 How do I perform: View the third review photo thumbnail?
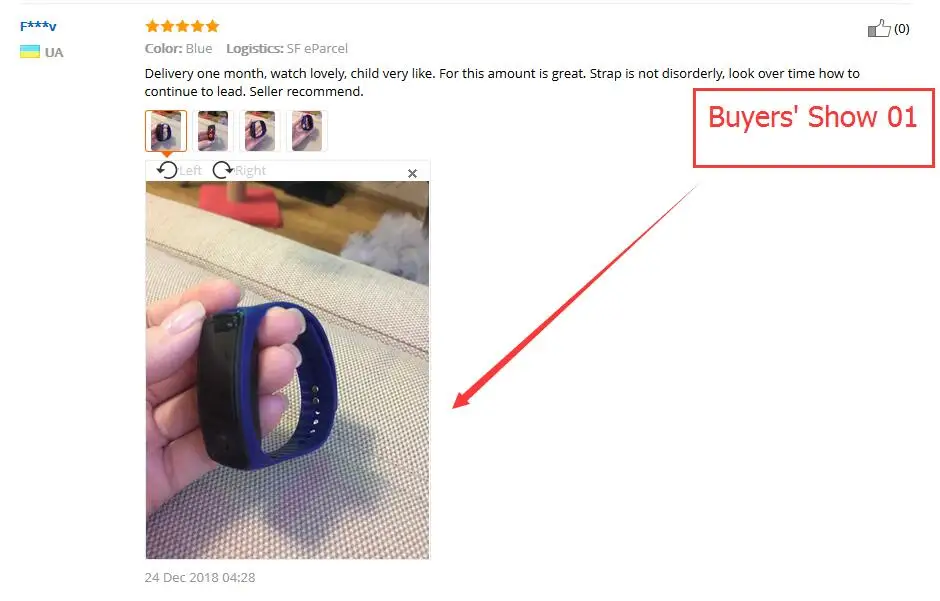pos(260,131)
